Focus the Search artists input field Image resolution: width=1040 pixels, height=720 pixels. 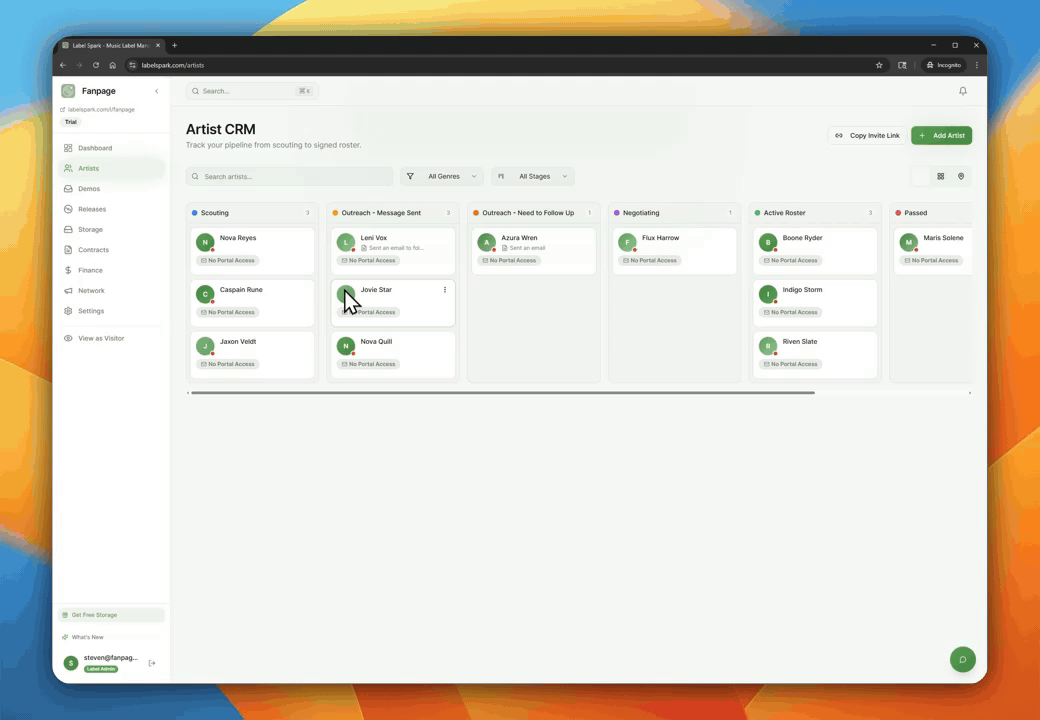click(290, 176)
